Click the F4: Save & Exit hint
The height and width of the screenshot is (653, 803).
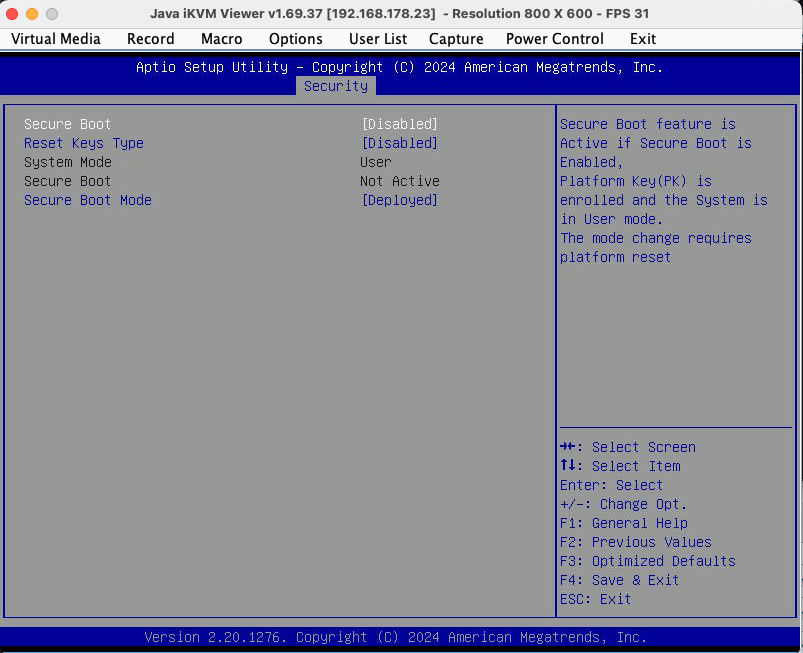click(x=620, y=580)
